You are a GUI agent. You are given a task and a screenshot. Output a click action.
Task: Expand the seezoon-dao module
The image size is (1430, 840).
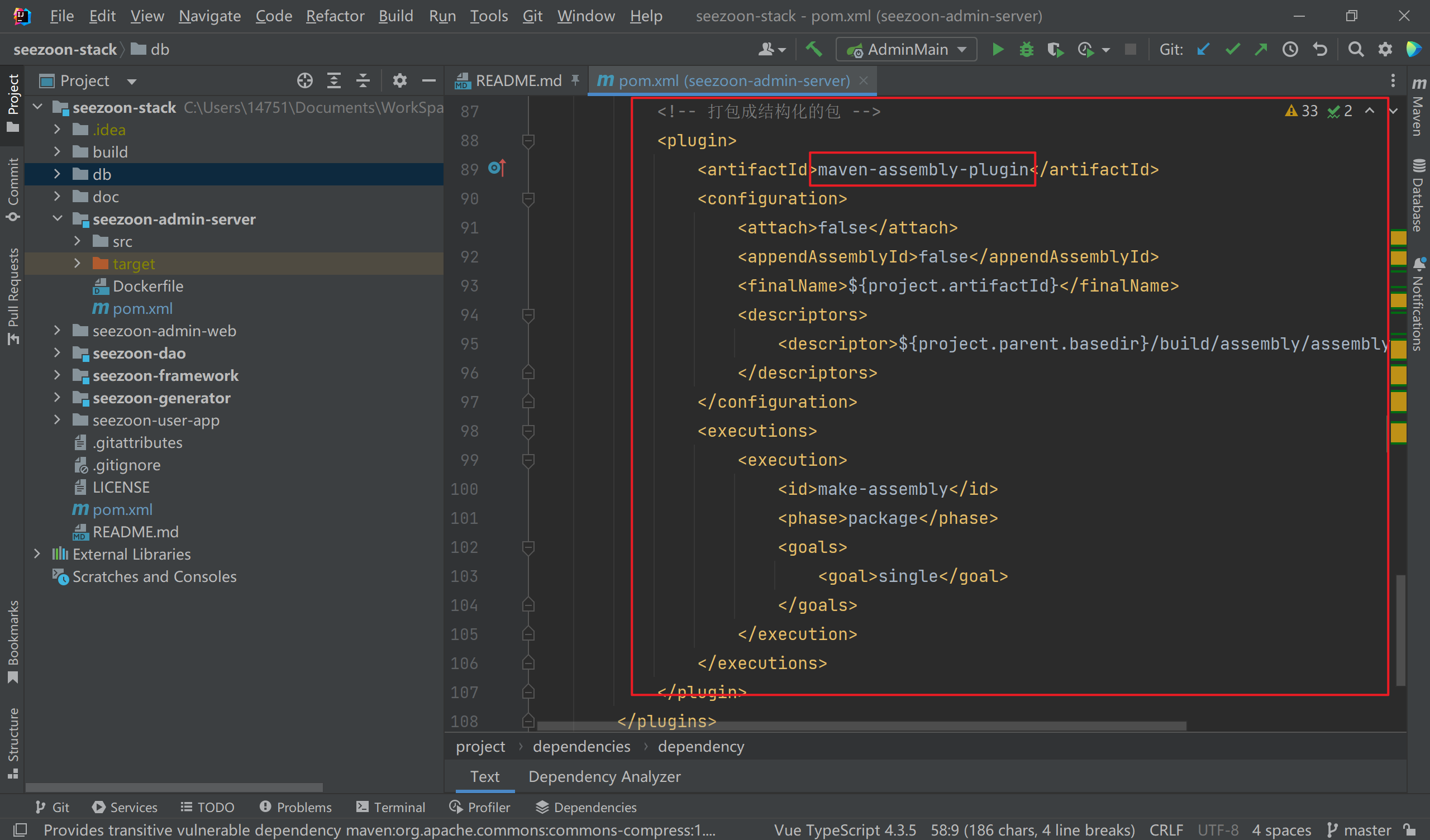[57, 353]
